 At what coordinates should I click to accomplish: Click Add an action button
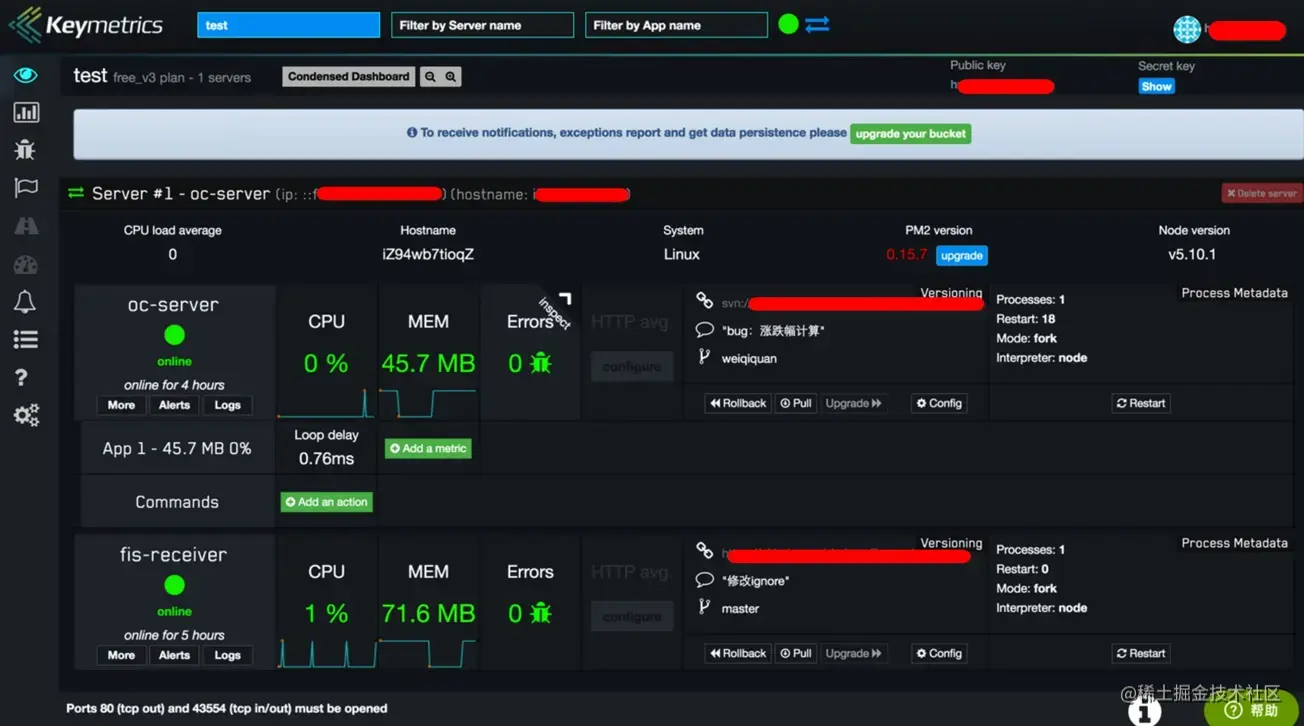tap(327, 502)
